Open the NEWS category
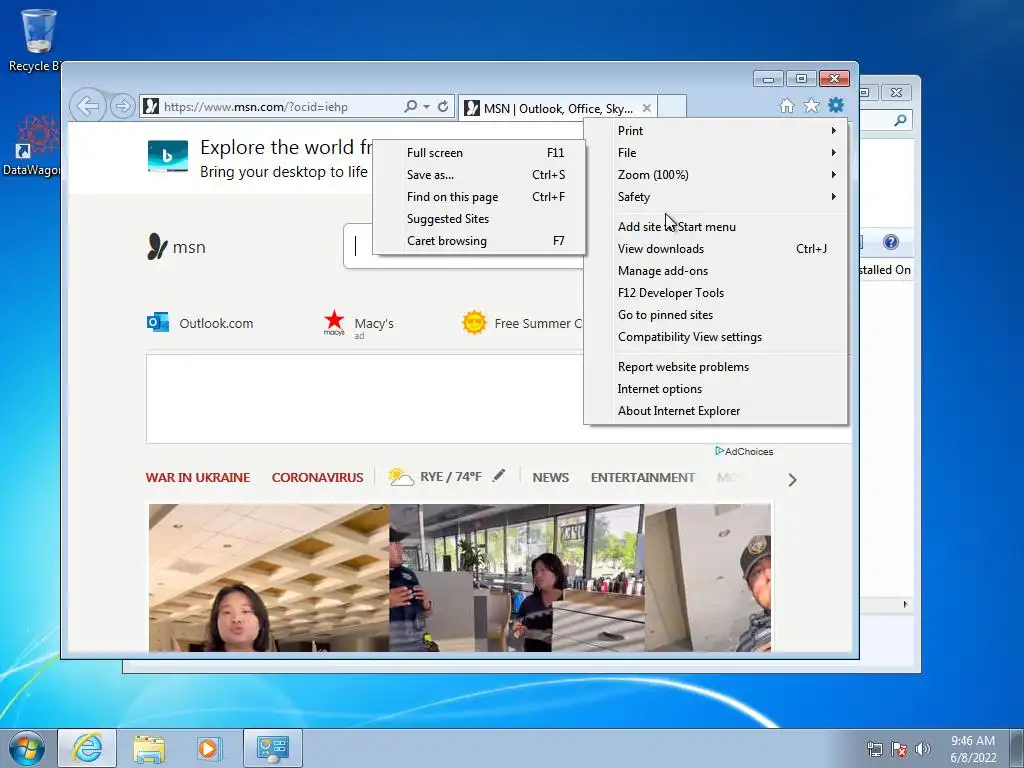 tap(551, 477)
